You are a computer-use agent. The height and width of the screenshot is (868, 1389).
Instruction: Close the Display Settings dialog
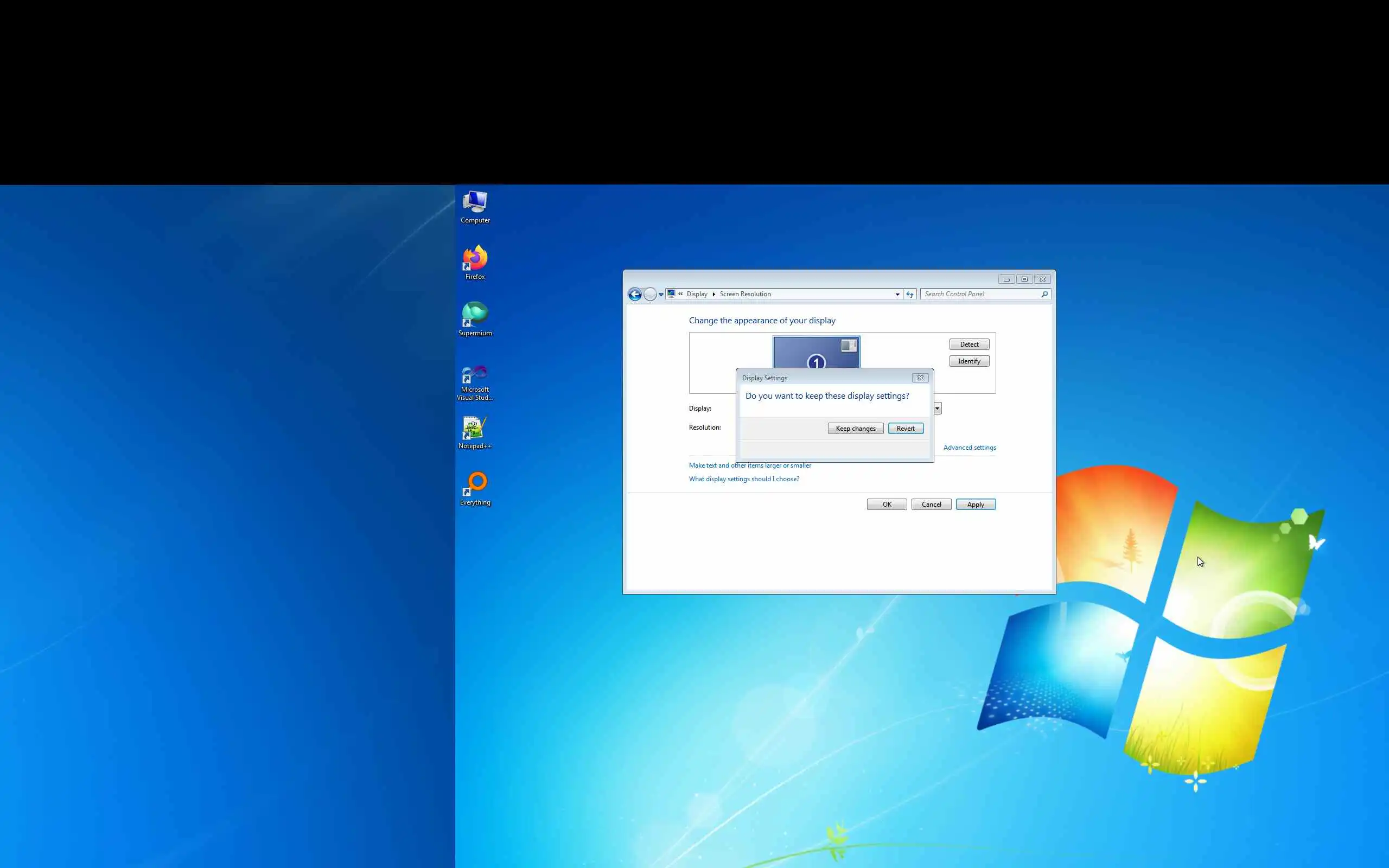(x=920, y=378)
